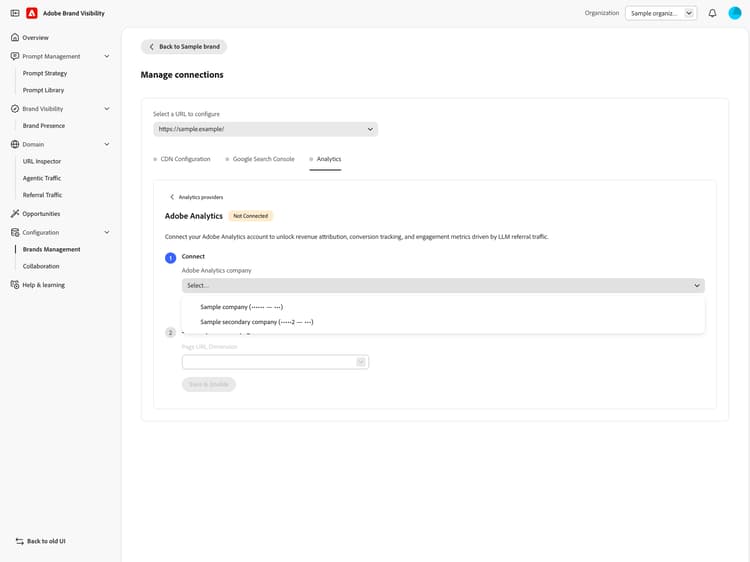
Task: Toggle the sidebar panel icon
Action: [15, 13]
